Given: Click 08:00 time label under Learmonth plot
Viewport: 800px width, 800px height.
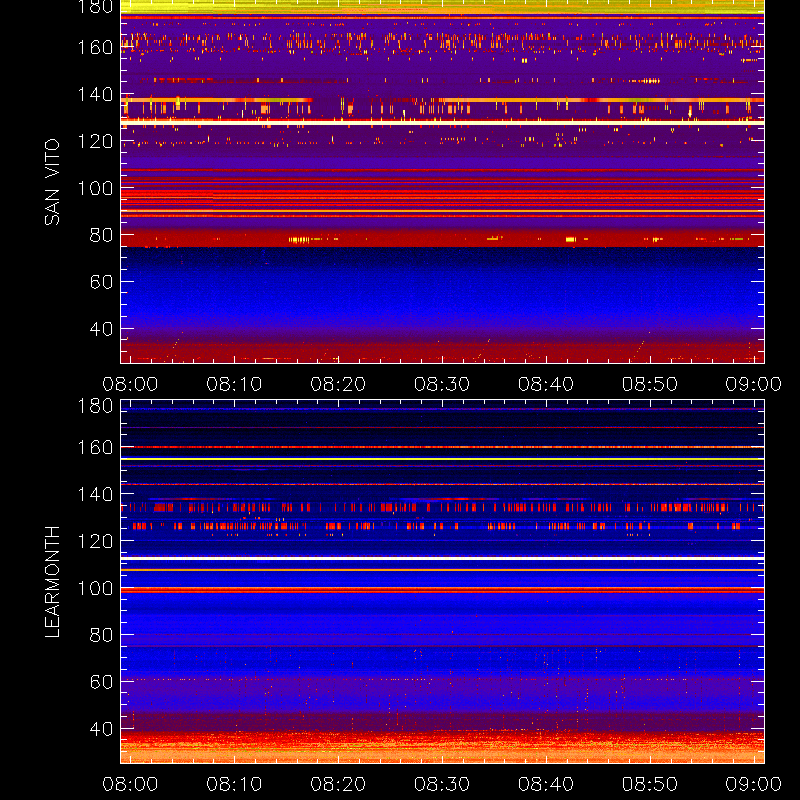Looking at the screenshot, I should [x=130, y=784].
